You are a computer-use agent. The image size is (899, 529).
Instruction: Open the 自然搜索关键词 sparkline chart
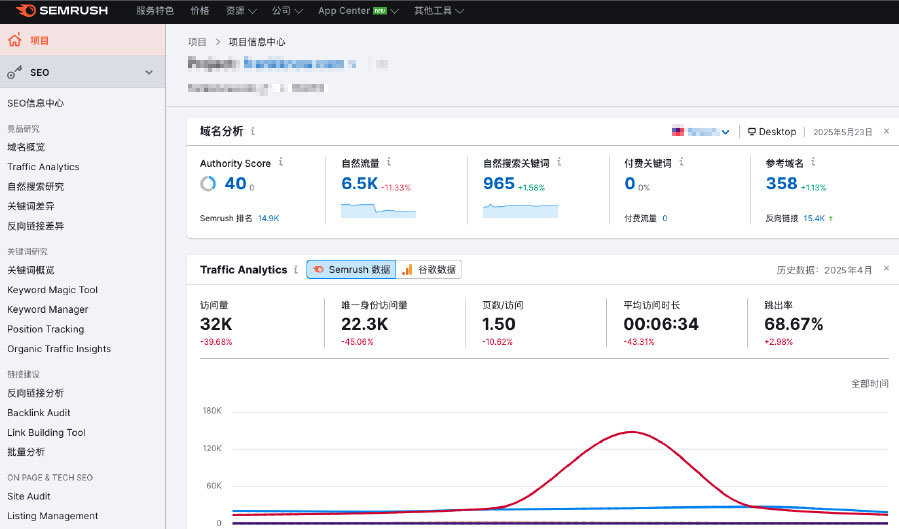coord(520,210)
